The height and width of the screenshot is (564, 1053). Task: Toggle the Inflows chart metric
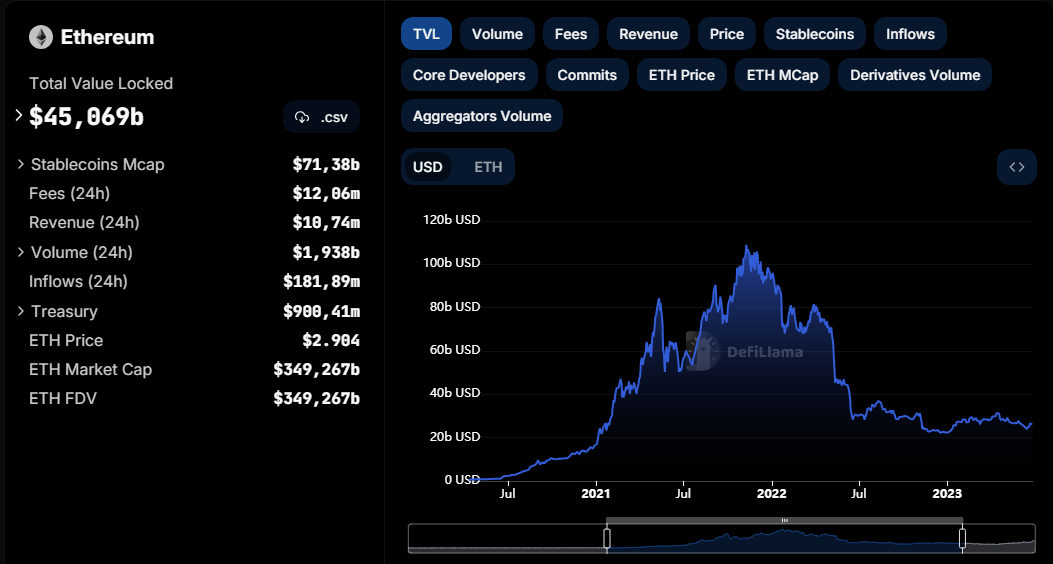pos(910,34)
